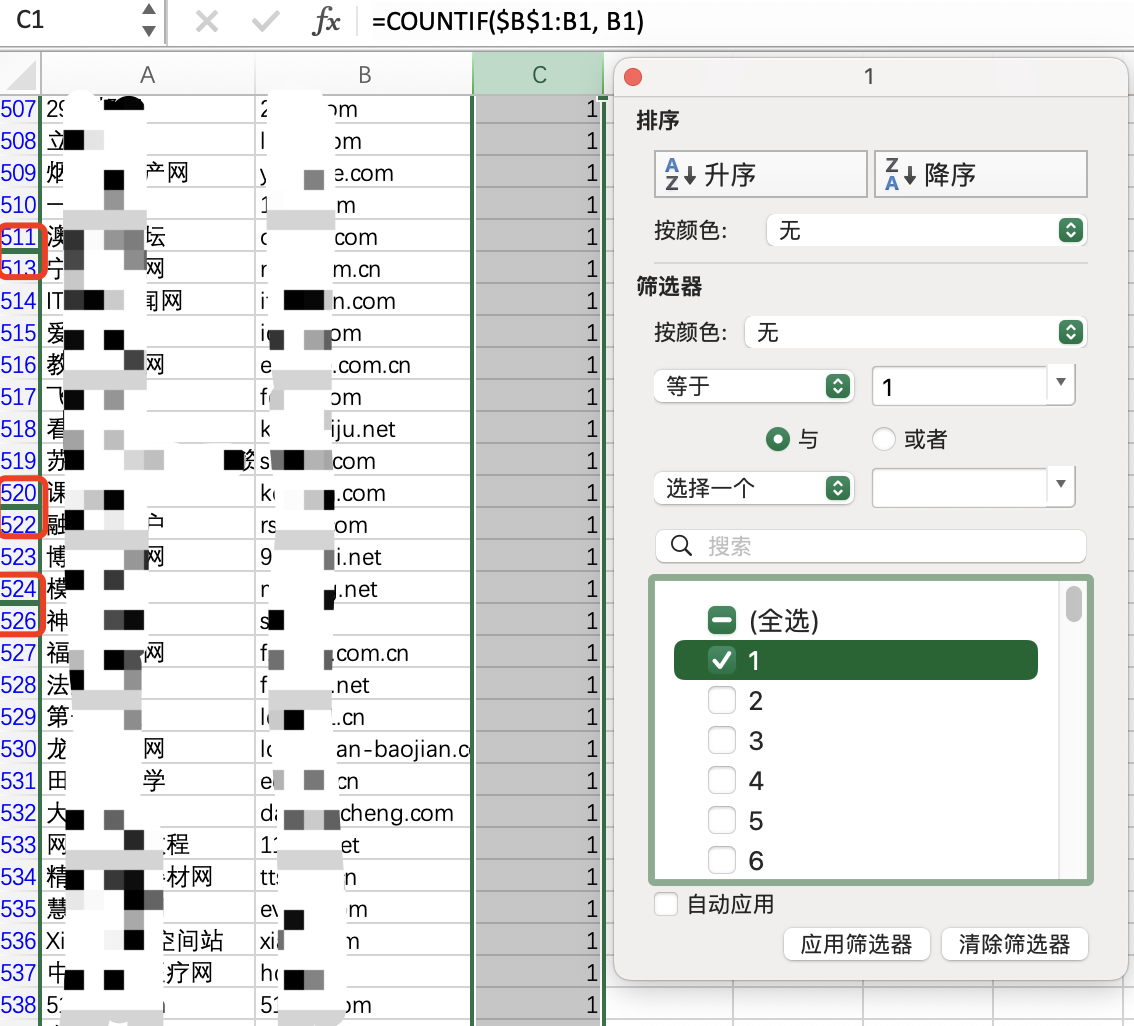Sort ascending with 升序 button
Viewport: 1134px width, 1026px height.
(x=760, y=175)
